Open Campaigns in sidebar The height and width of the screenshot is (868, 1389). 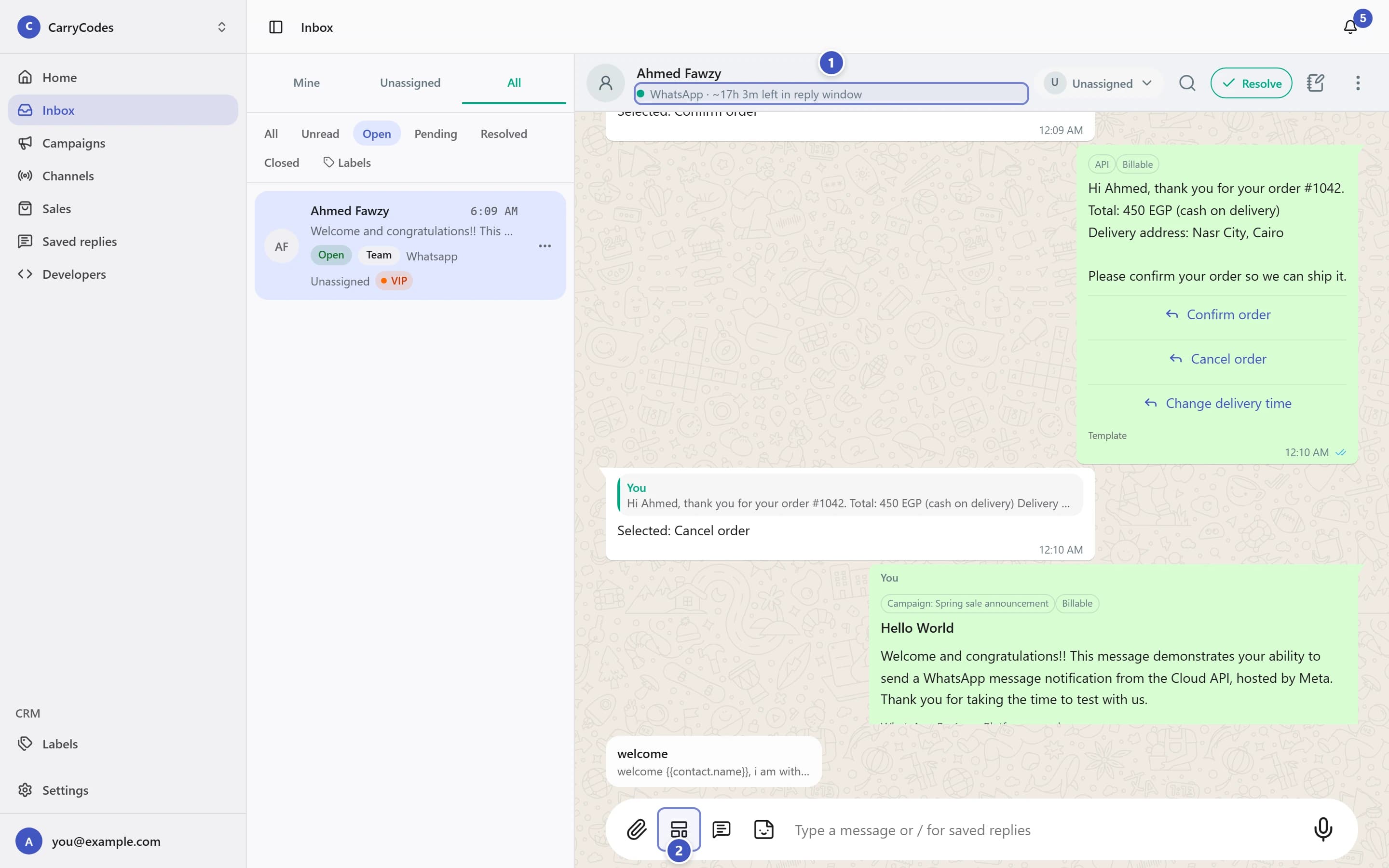[123, 143]
